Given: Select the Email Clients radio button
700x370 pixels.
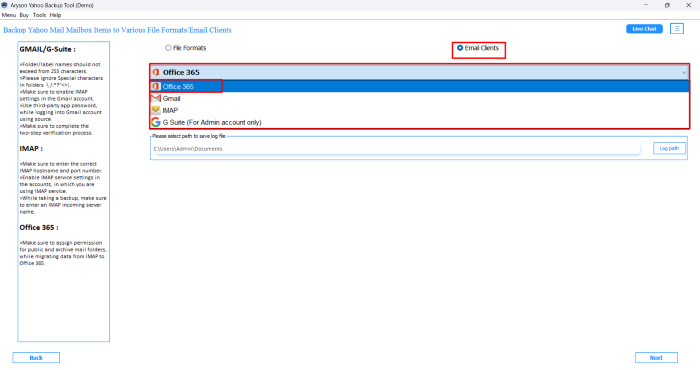Looking at the screenshot, I should coord(460,48).
